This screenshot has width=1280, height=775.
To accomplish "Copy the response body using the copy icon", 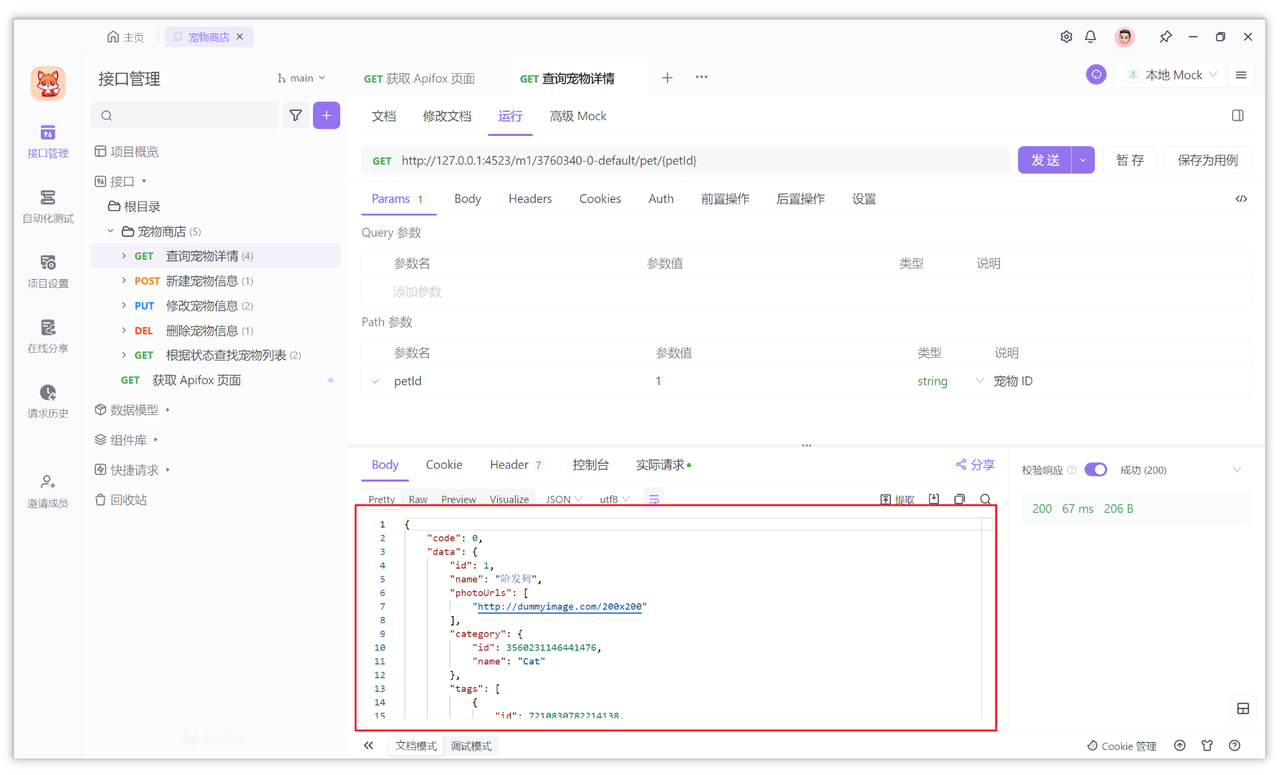I will [x=958, y=498].
